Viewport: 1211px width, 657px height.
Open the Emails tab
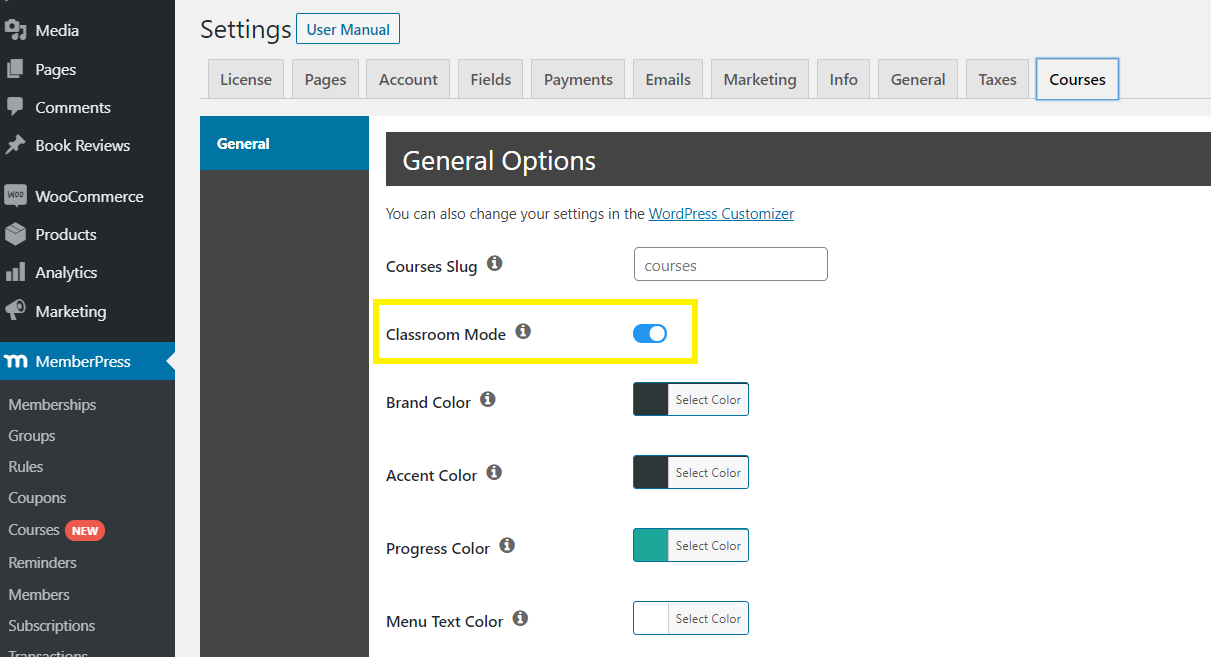coord(668,79)
